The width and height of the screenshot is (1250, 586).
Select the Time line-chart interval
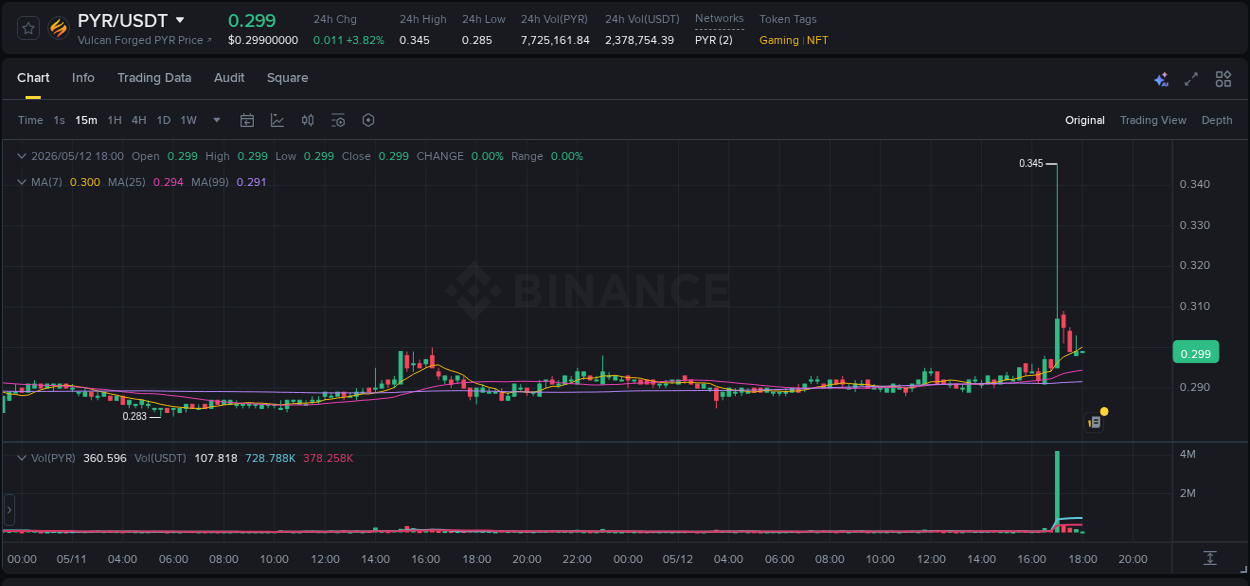coord(30,120)
